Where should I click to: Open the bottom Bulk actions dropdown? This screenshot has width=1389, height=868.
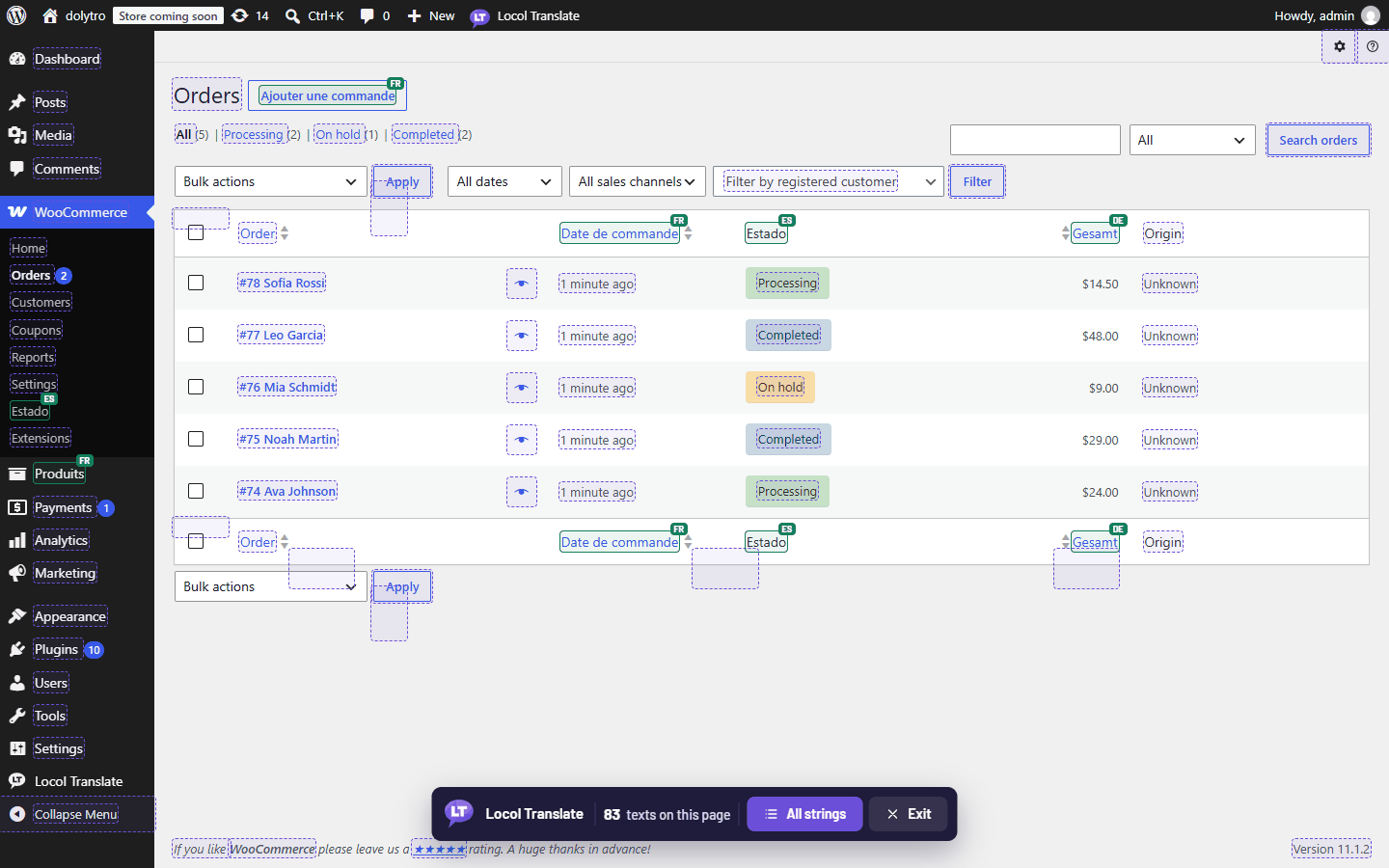pyautogui.click(x=270, y=586)
